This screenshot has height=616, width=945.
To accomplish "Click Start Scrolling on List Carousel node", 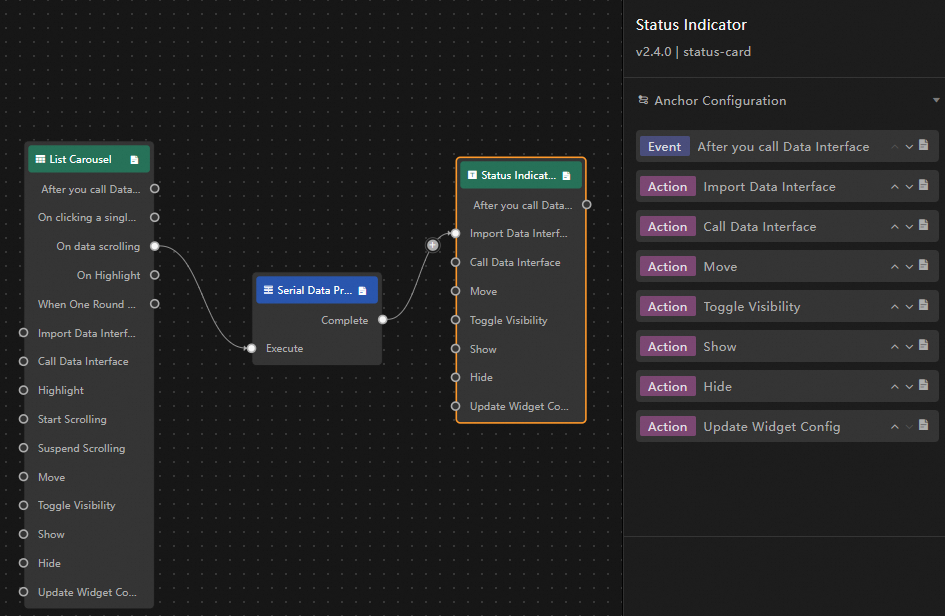I will click(x=72, y=420).
